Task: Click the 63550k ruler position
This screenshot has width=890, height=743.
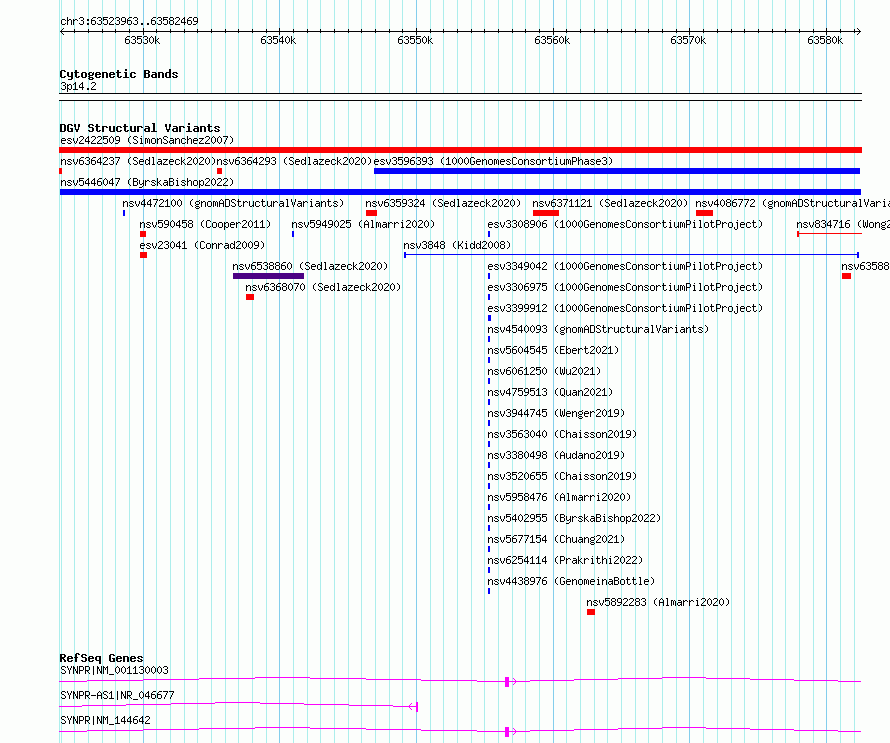Action: pos(415,40)
